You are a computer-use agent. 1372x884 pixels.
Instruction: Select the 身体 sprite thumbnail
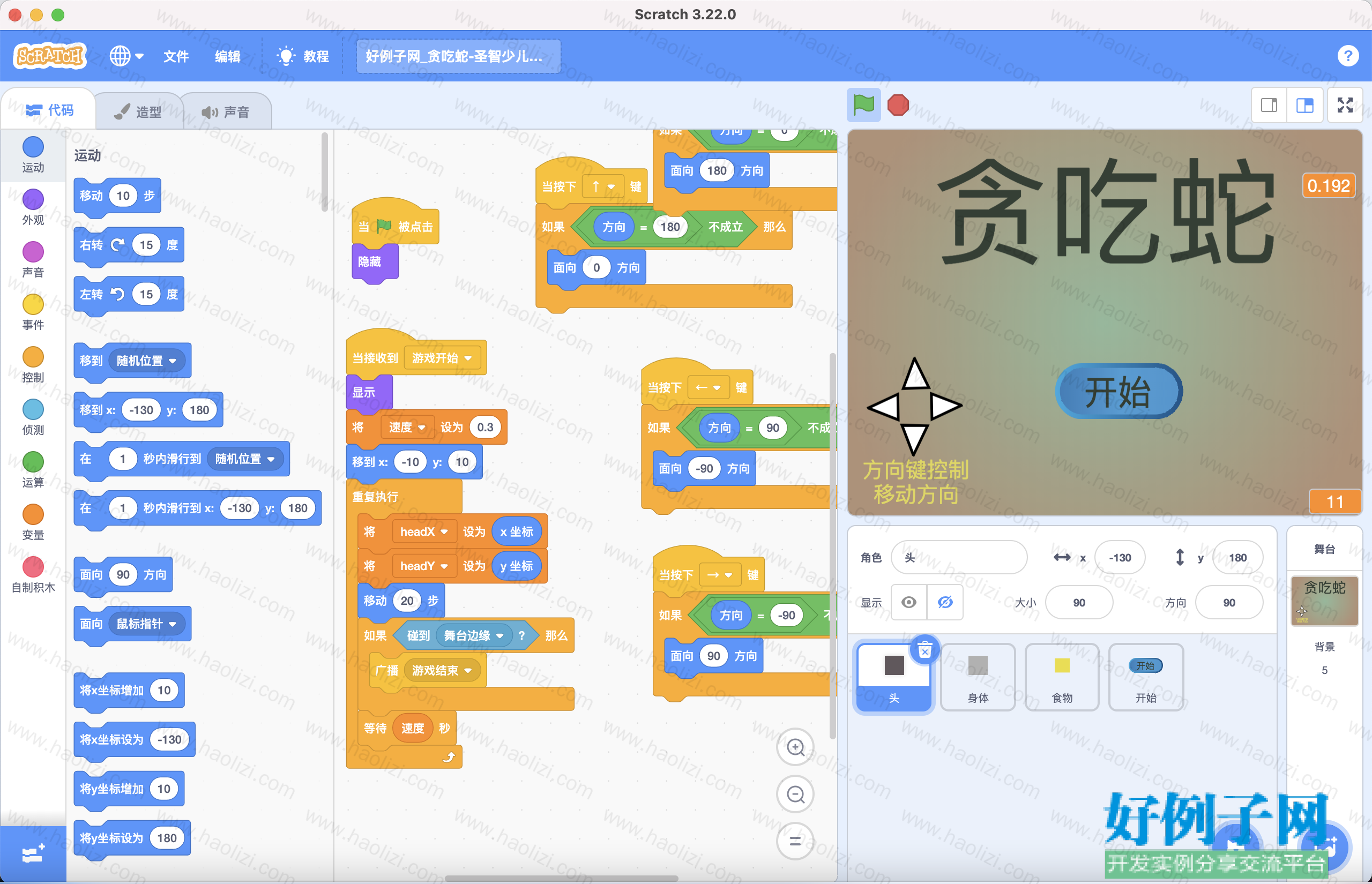[x=978, y=677]
